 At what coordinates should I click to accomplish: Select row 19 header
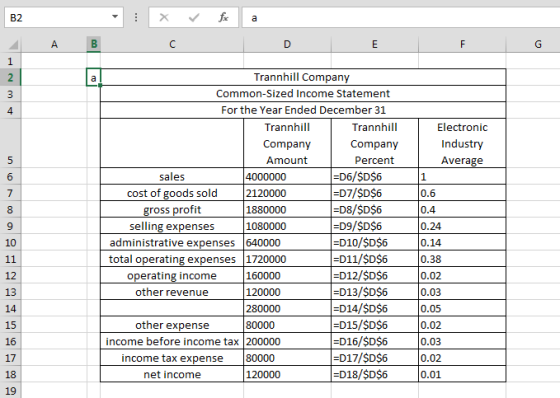click(10, 390)
